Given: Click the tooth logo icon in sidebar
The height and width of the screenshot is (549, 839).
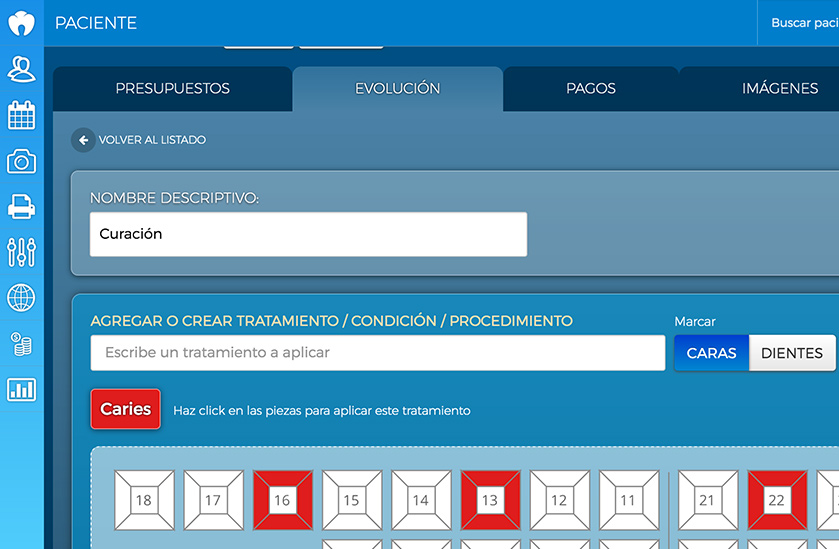Looking at the screenshot, I should click(21, 23).
